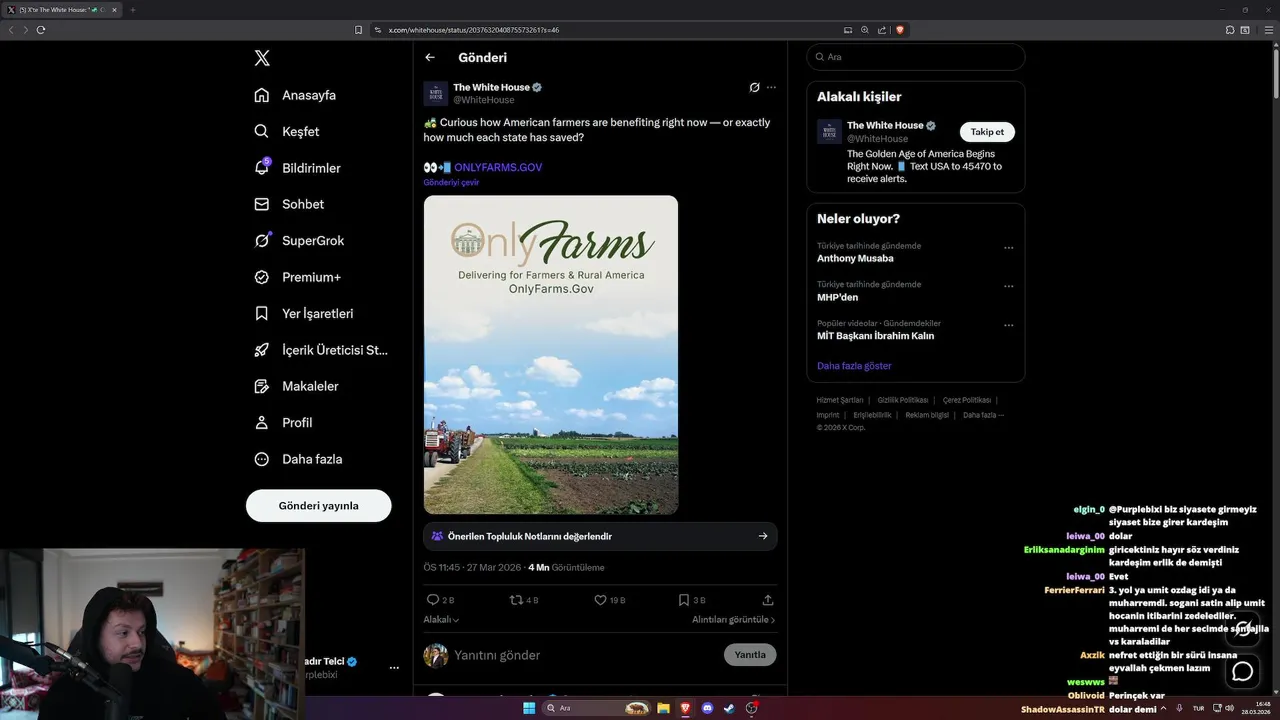Go to Anasayfa in the sidebar
The height and width of the screenshot is (720, 1280).
tap(295, 95)
